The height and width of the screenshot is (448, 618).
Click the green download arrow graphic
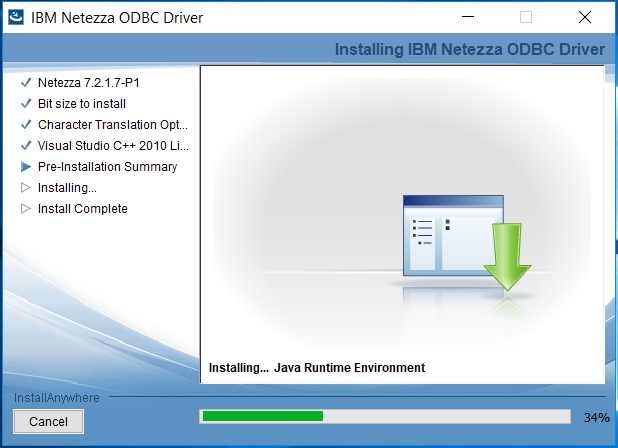pyautogui.click(x=508, y=256)
